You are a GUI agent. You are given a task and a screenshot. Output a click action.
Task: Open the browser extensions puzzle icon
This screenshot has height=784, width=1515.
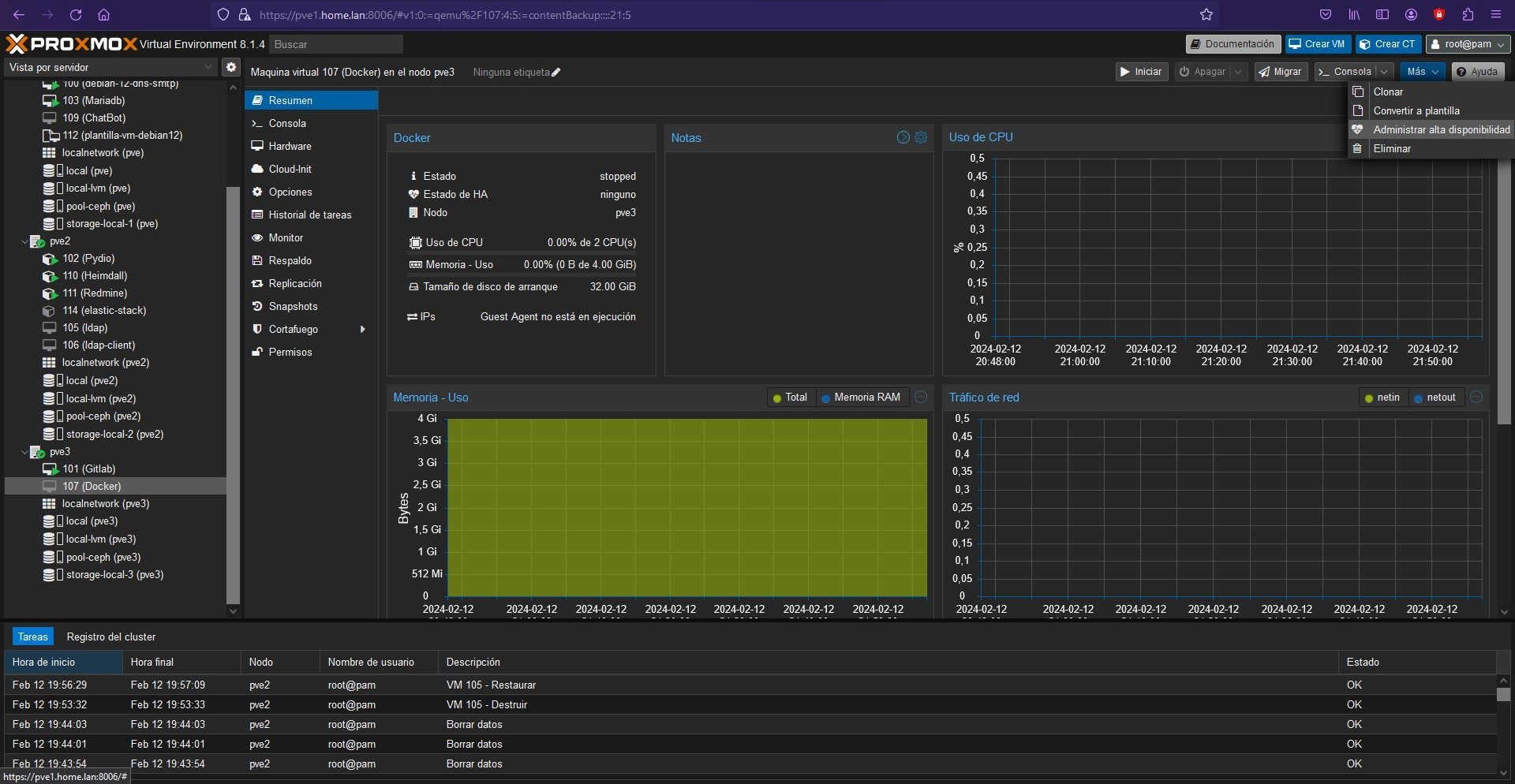(1468, 14)
